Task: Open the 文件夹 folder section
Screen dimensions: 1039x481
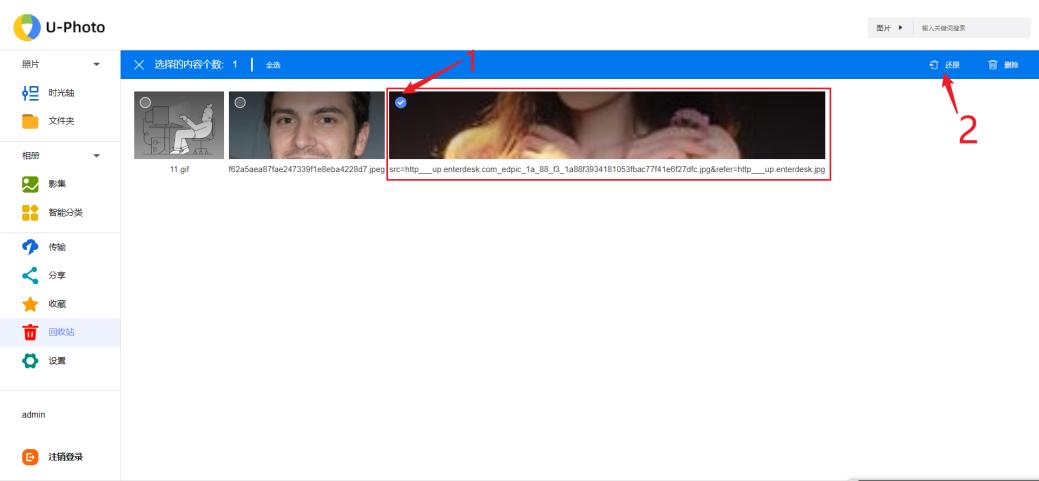Action: 62,121
